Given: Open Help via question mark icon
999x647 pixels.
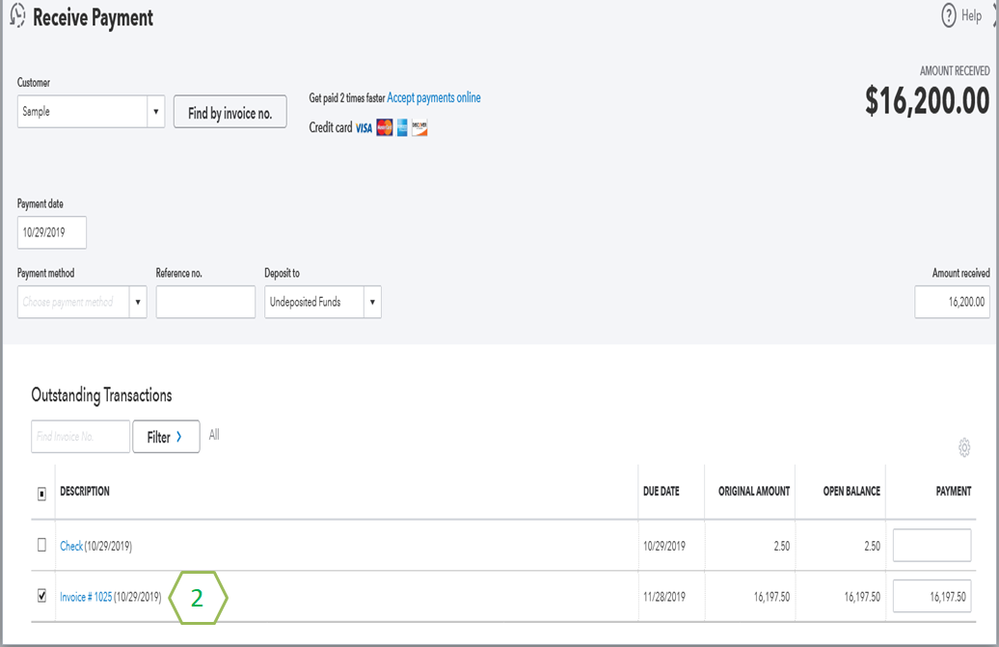Looking at the screenshot, I should 949,16.
